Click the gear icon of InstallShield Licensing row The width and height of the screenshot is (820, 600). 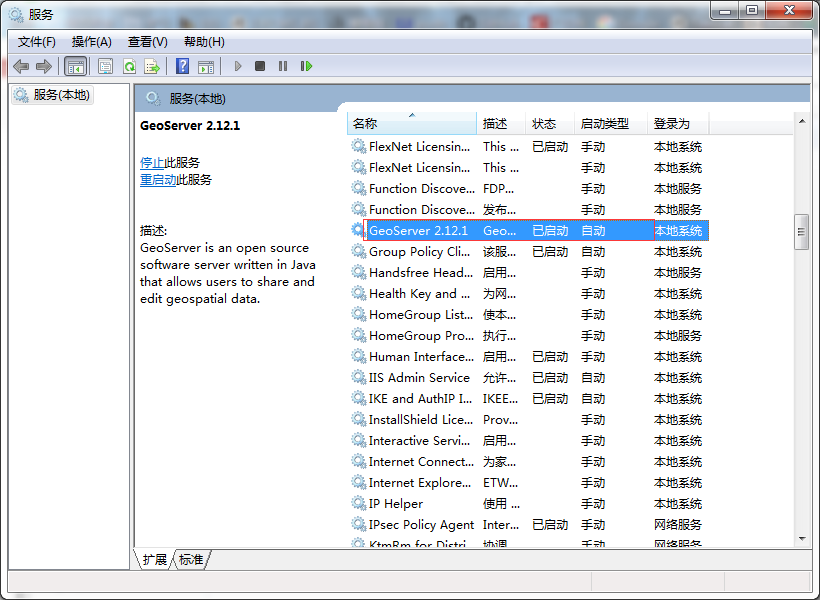358,419
